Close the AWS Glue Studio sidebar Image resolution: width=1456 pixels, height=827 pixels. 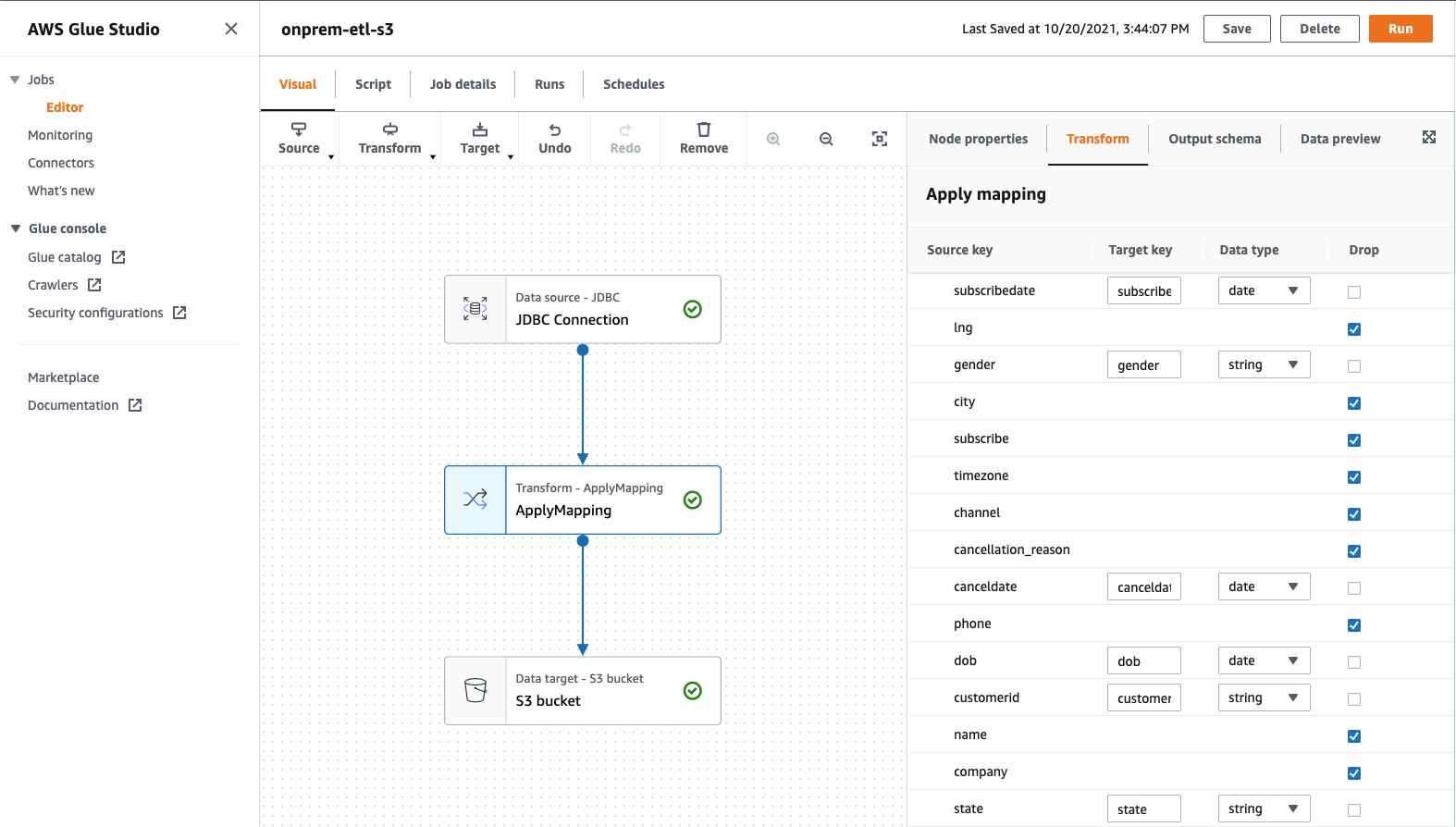click(x=231, y=29)
